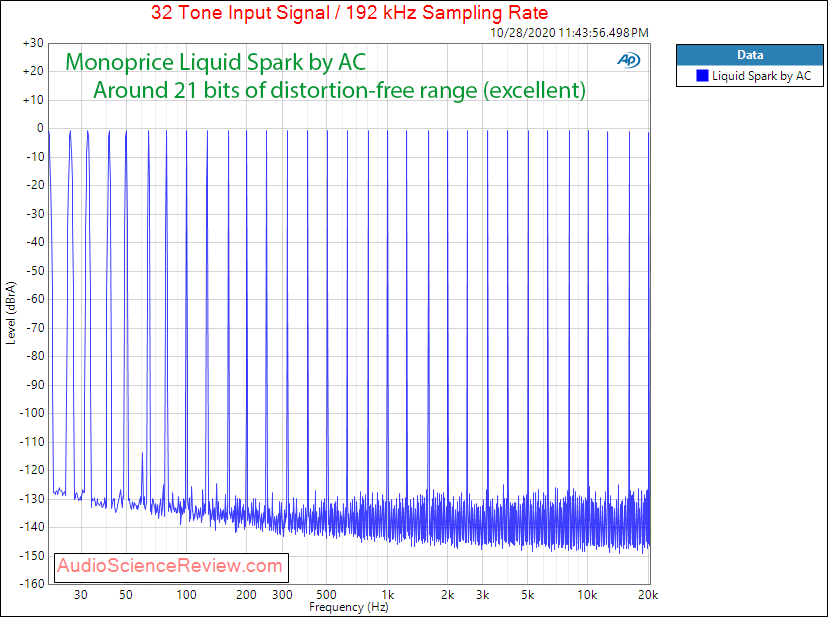This screenshot has width=828, height=617.
Task: Click the Level (dBrA) axis label
Action: 11,313
